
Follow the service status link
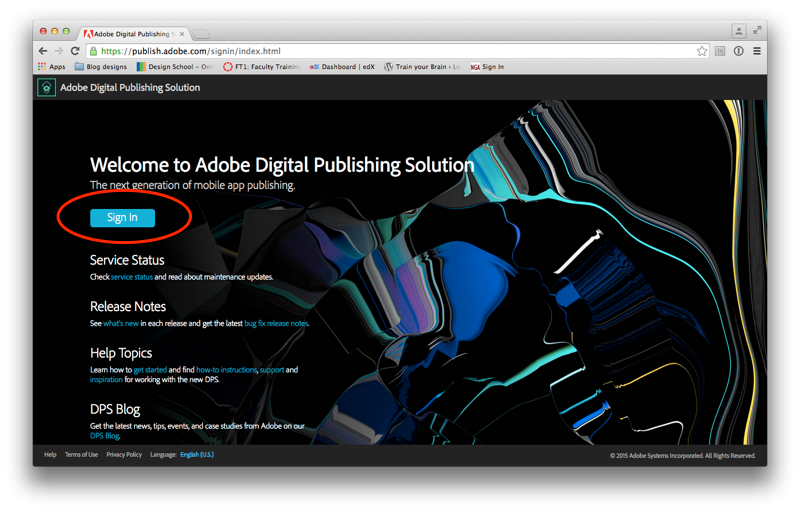[132, 277]
